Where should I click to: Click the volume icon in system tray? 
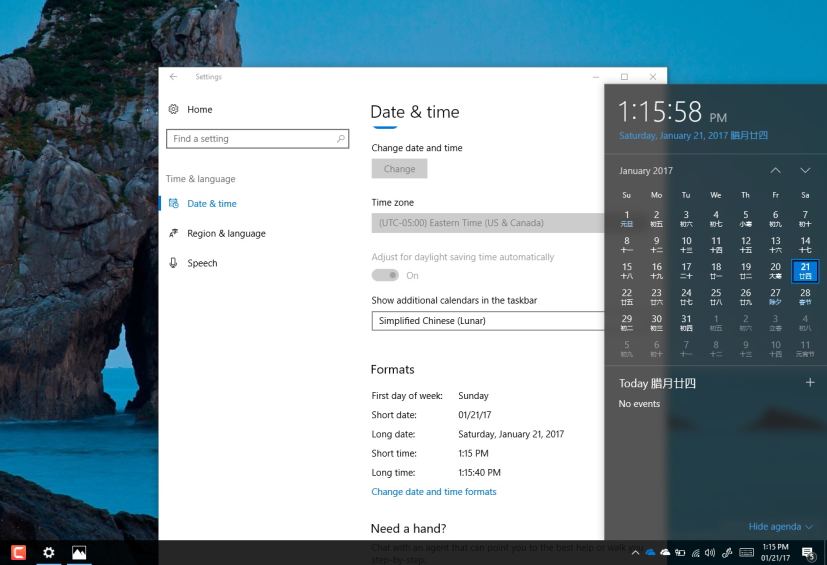coord(709,553)
